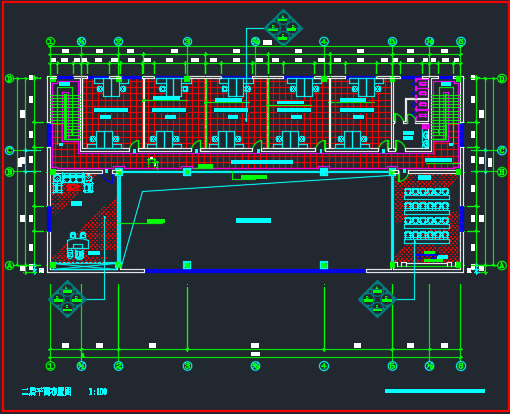Select the elevation marker diamond at lower left
This screenshot has width=510, height=414.
[68, 299]
